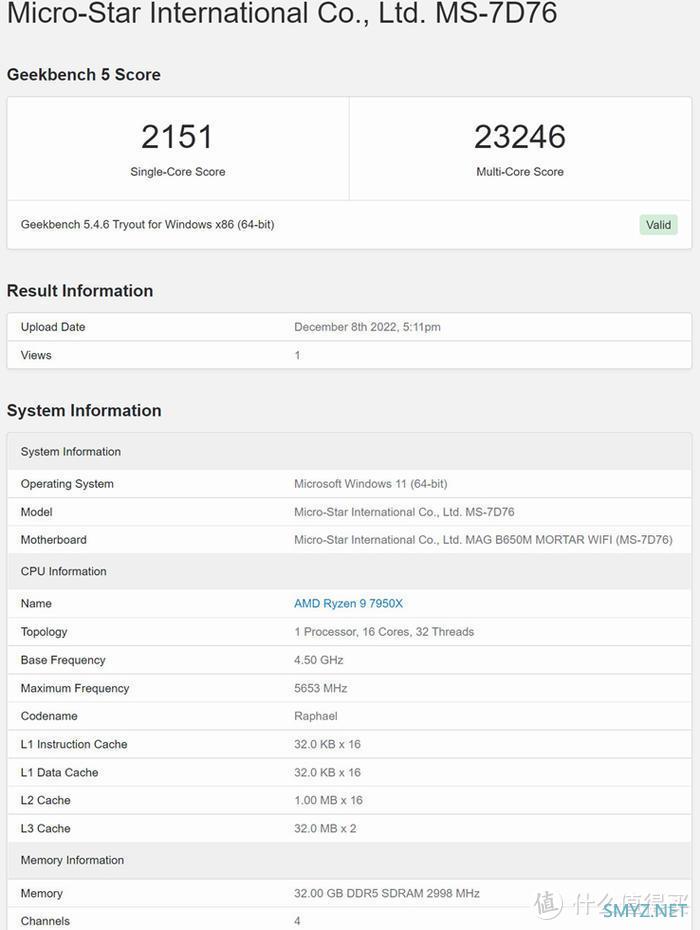
Task: Click the Maximum Frequency label
Action: (x=75, y=688)
